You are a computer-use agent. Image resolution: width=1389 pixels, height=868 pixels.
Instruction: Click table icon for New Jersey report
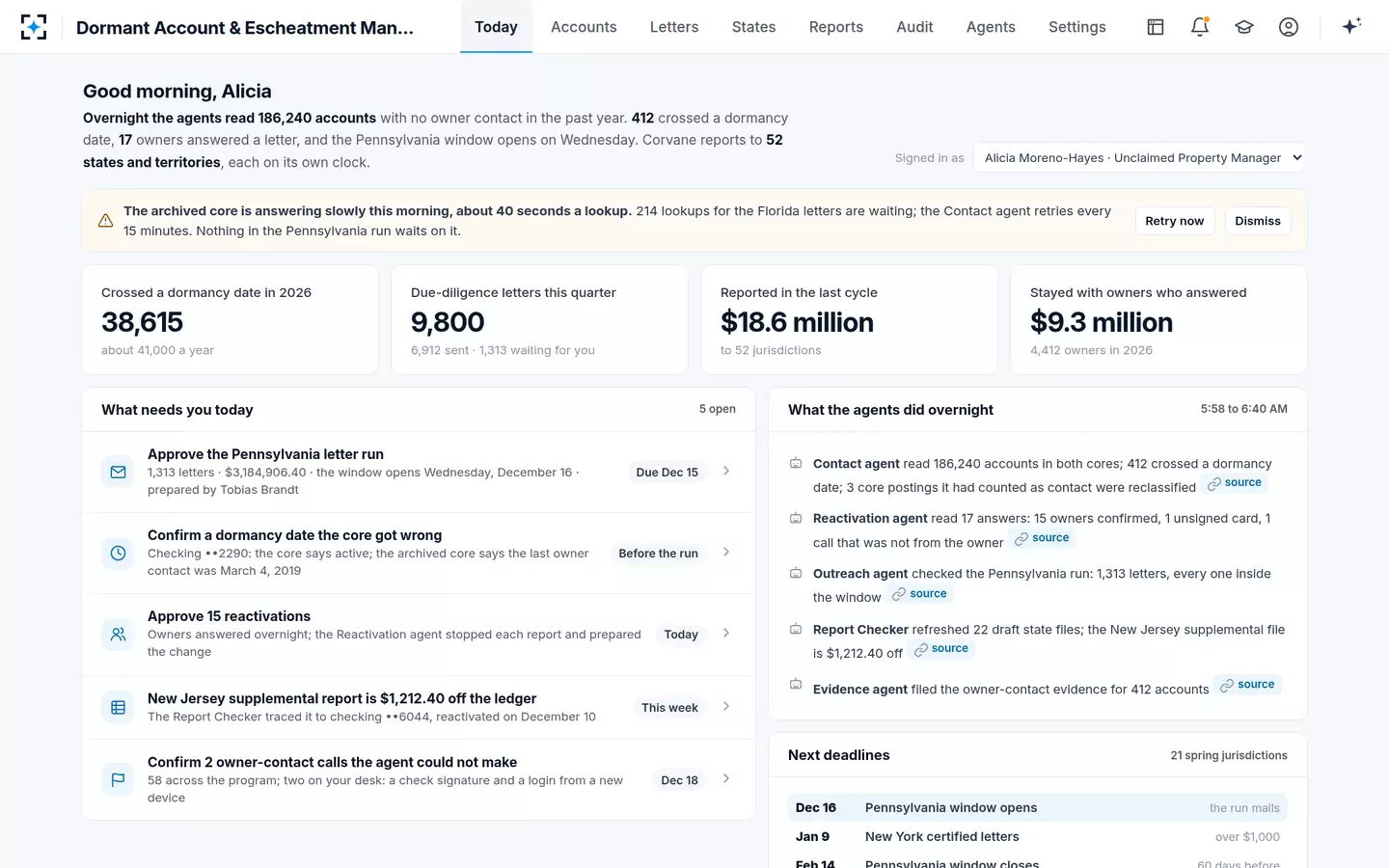pyautogui.click(x=118, y=707)
